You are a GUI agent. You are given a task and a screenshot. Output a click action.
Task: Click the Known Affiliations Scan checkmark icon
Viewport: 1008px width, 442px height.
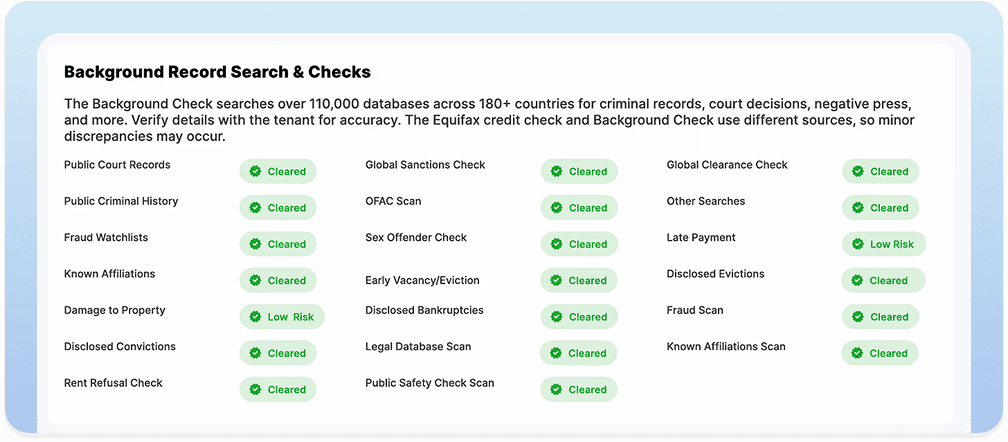[857, 353]
